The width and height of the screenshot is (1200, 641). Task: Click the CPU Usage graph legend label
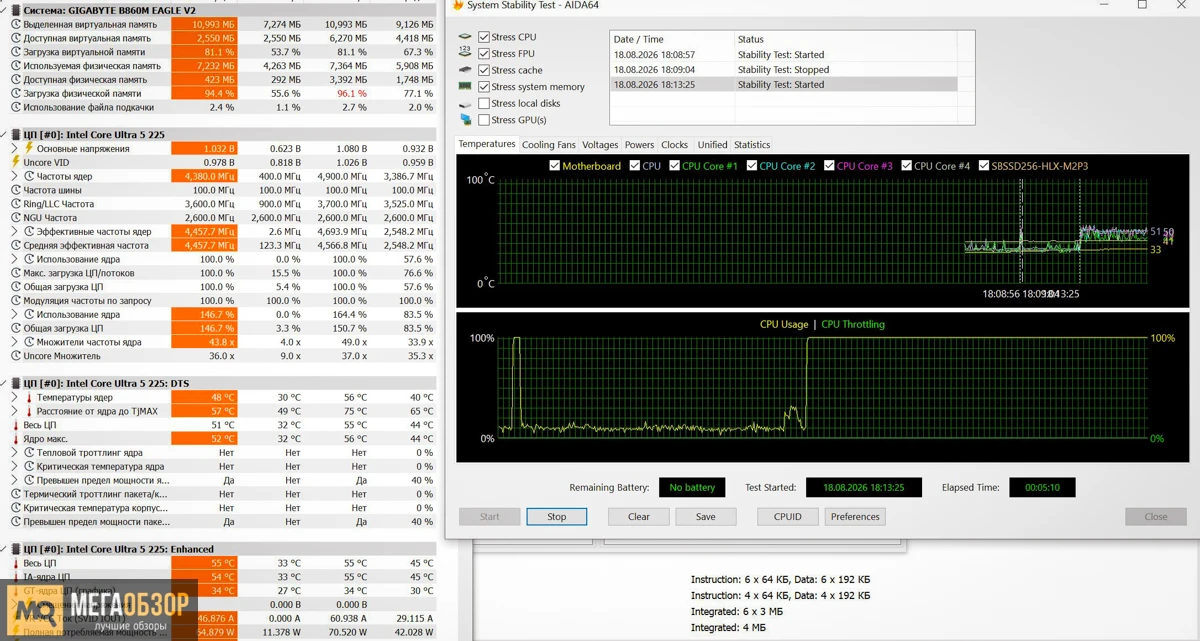click(784, 324)
